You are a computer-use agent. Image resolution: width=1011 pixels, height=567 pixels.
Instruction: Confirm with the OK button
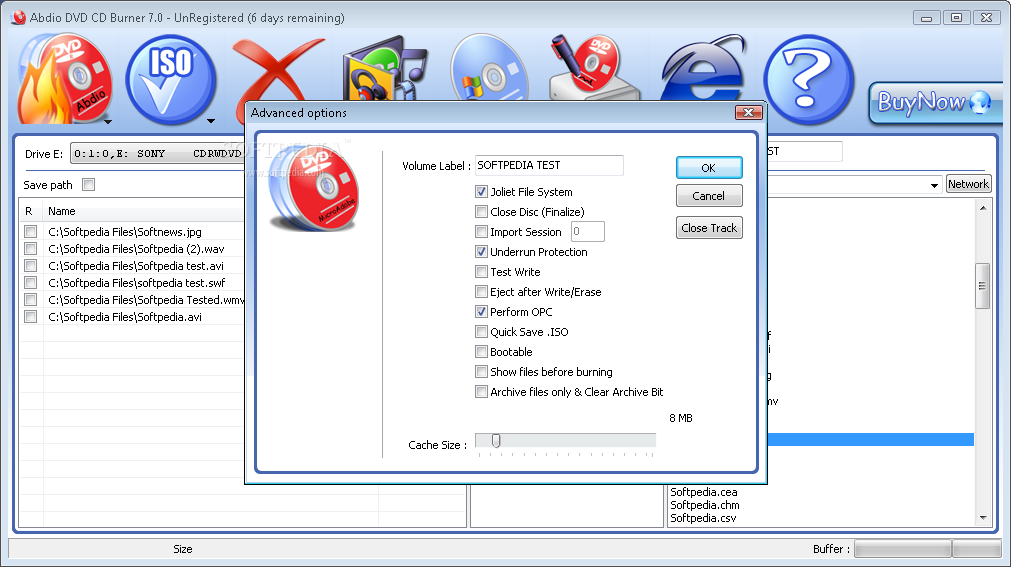tap(709, 168)
